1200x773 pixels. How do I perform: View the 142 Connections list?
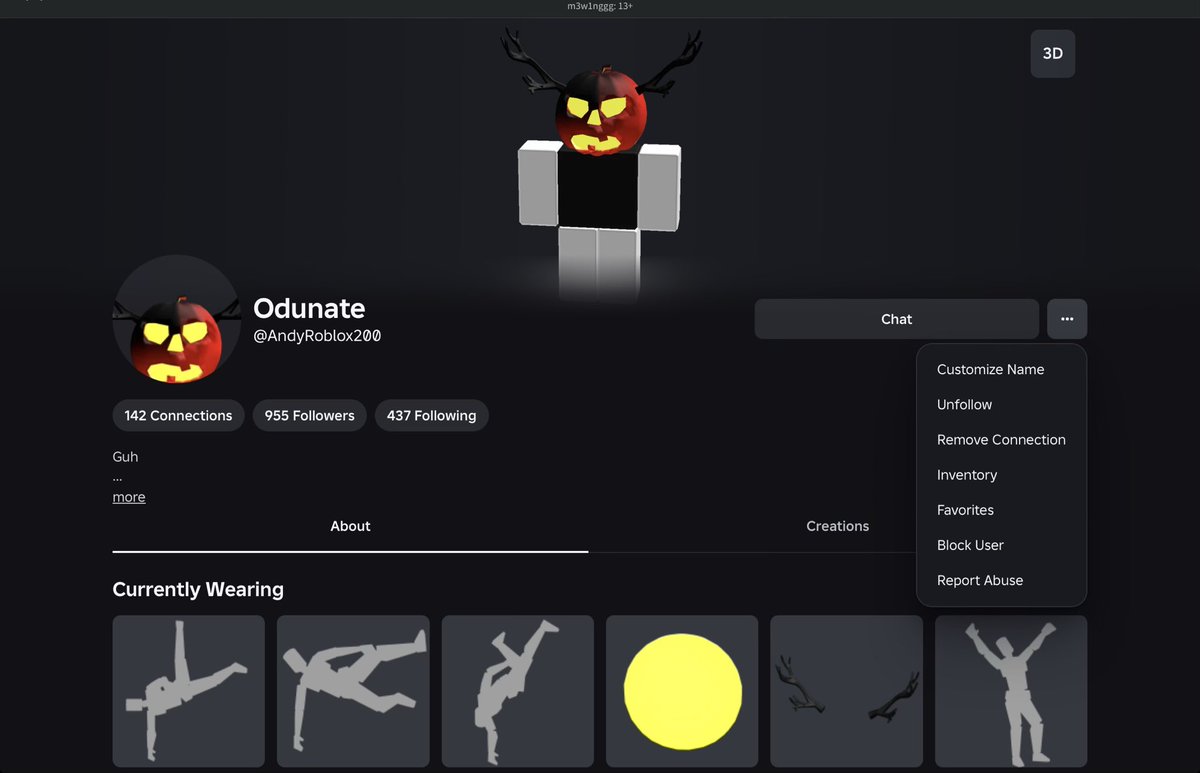[178, 415]
